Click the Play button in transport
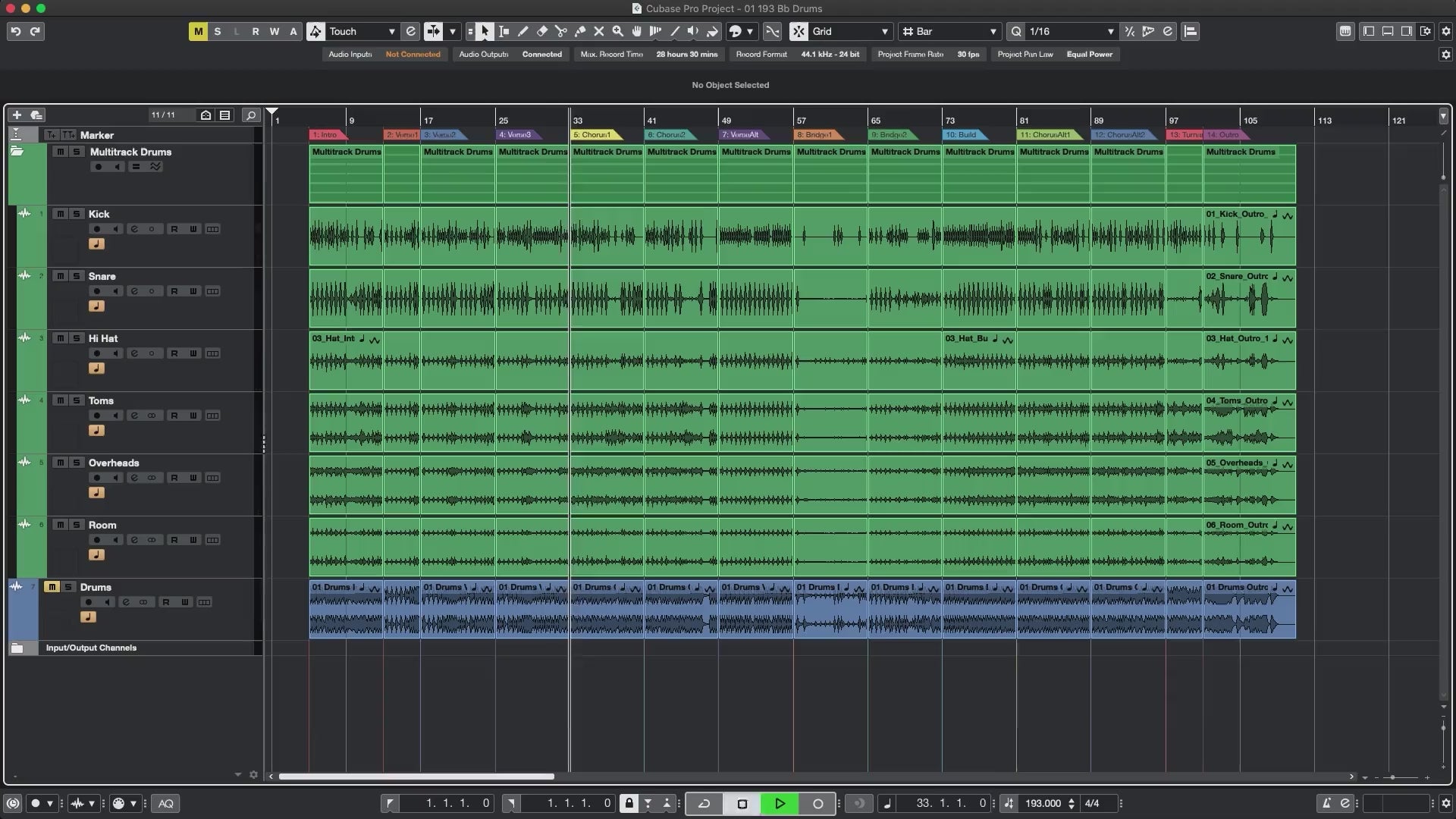 pyautogui.click(x=780, y=803)
